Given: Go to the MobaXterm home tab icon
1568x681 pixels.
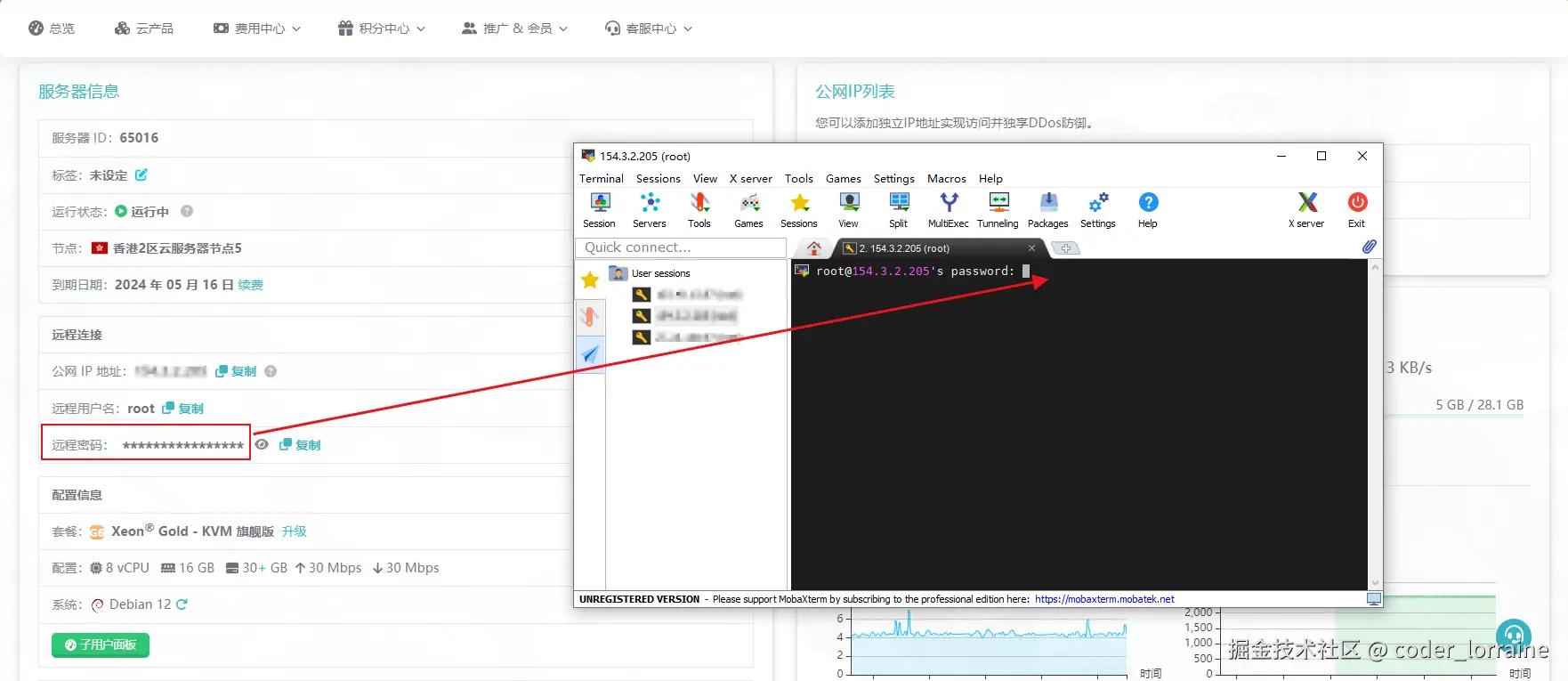Looking at the screenshot, I should click(814, 248).
